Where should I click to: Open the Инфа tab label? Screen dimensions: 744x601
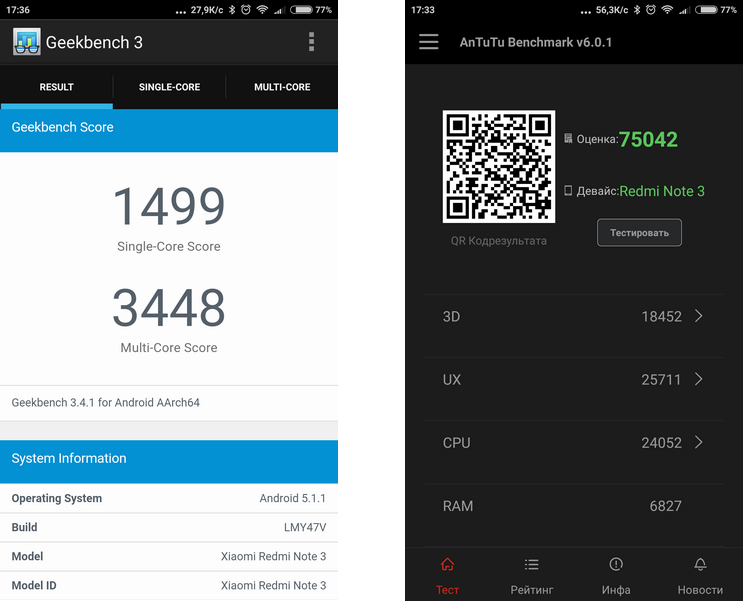pyautogui.click(x=616, y=590)
